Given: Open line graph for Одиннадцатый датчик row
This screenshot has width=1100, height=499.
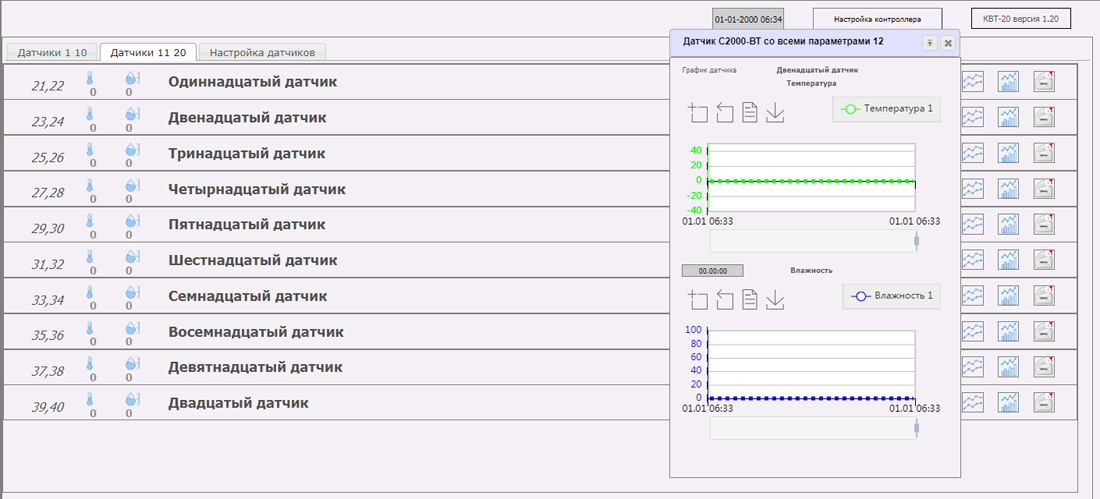Looking at the screenshot, I should tap(972, 82).
